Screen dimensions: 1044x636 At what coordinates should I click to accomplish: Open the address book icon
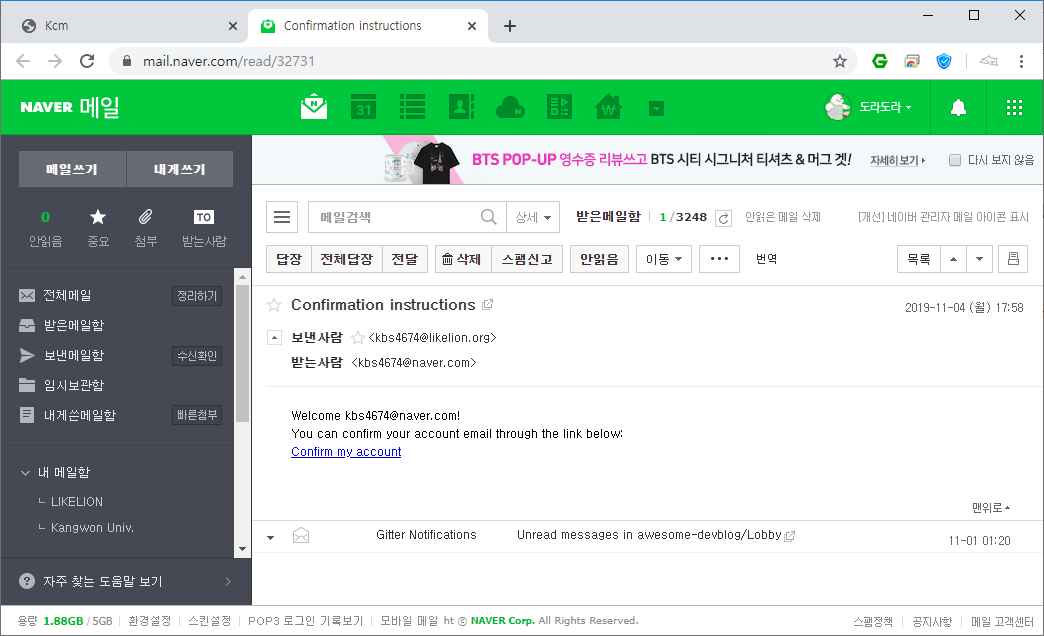tap(461, 107)
